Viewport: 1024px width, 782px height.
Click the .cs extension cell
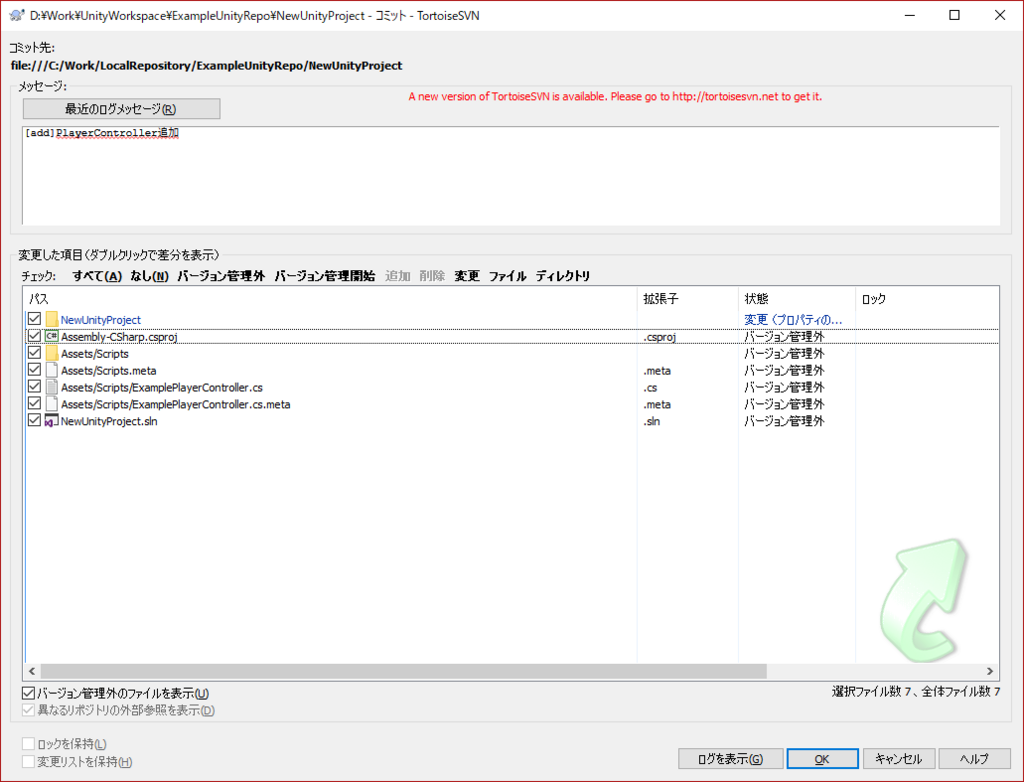click(650, 387)
